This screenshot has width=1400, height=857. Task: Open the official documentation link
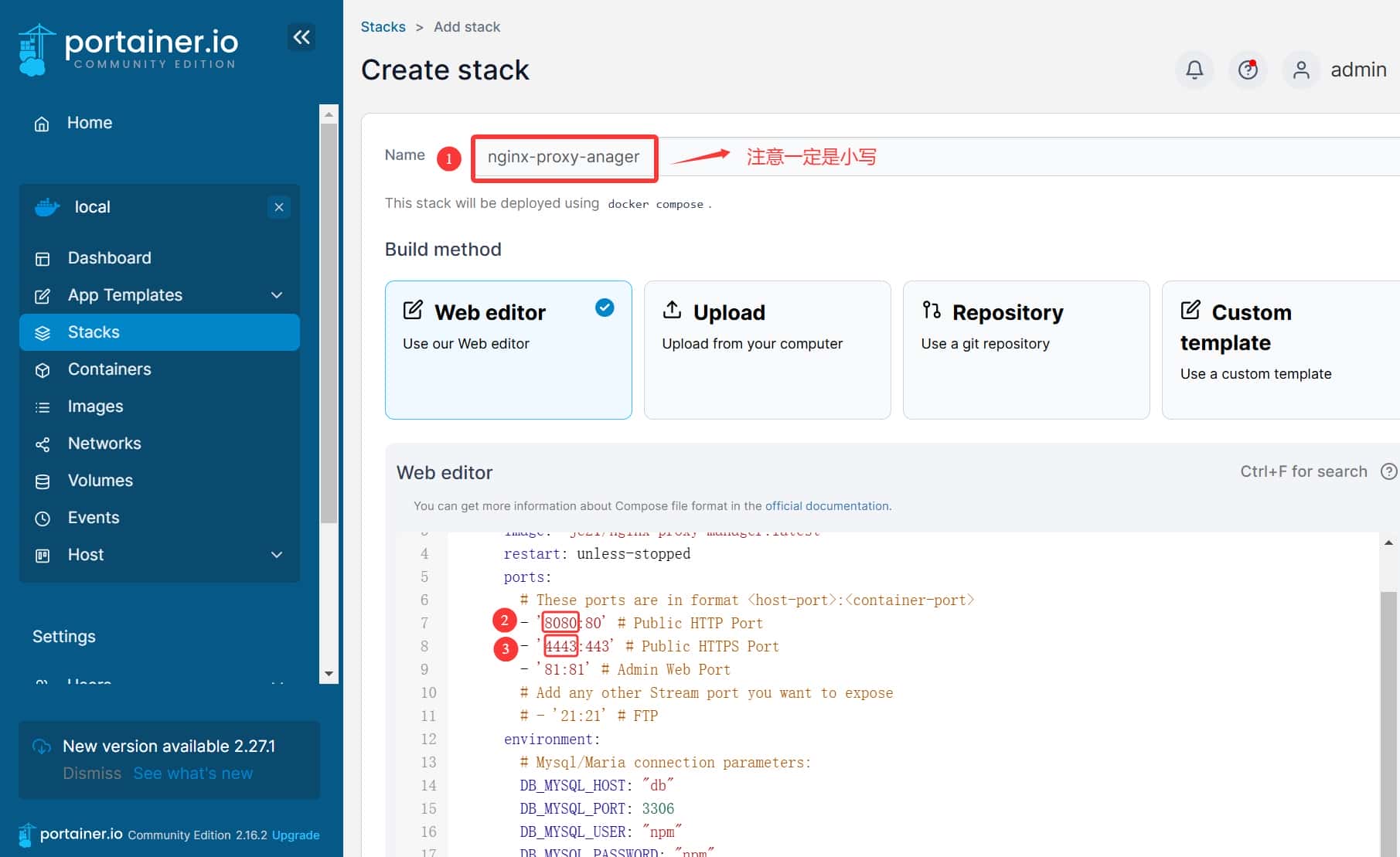coord(826,506)
